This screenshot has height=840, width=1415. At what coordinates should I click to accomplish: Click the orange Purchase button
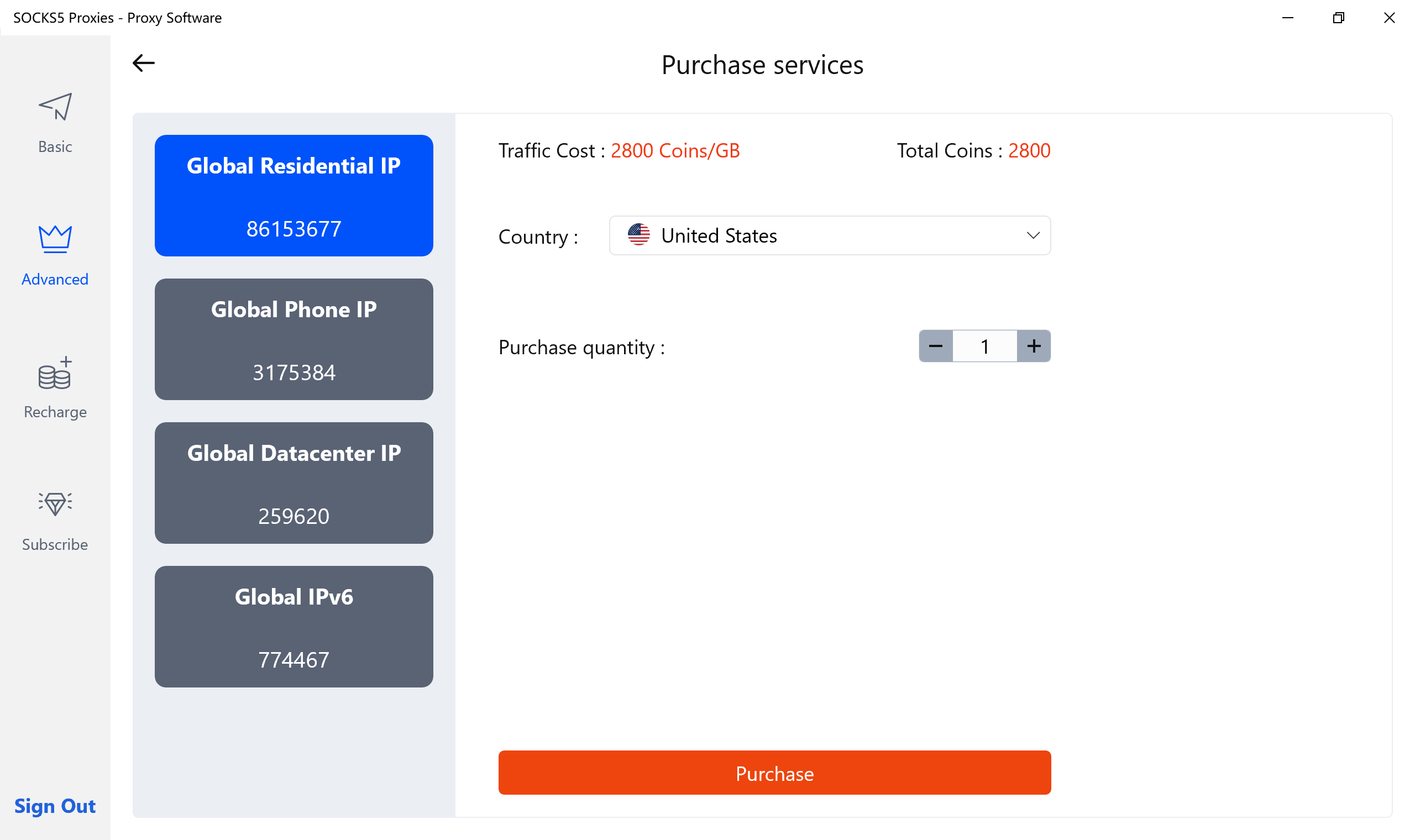click(x=774, y=773)
